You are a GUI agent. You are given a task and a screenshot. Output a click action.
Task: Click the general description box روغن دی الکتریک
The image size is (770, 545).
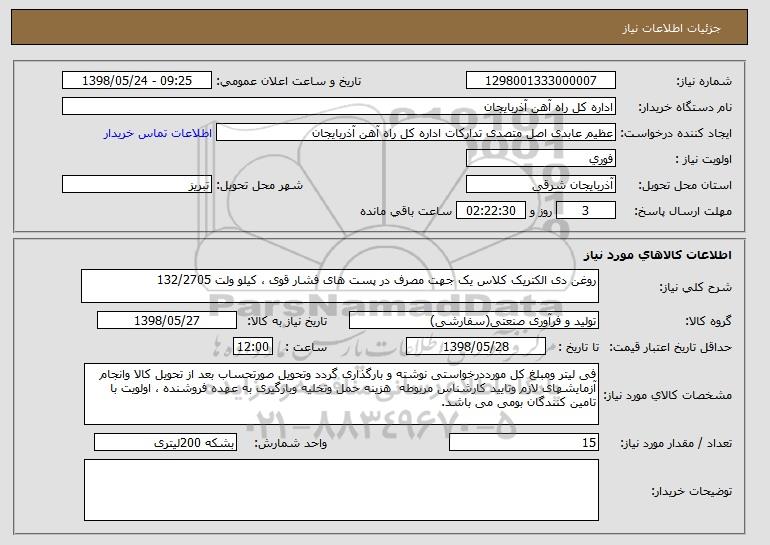click(340, 286)
